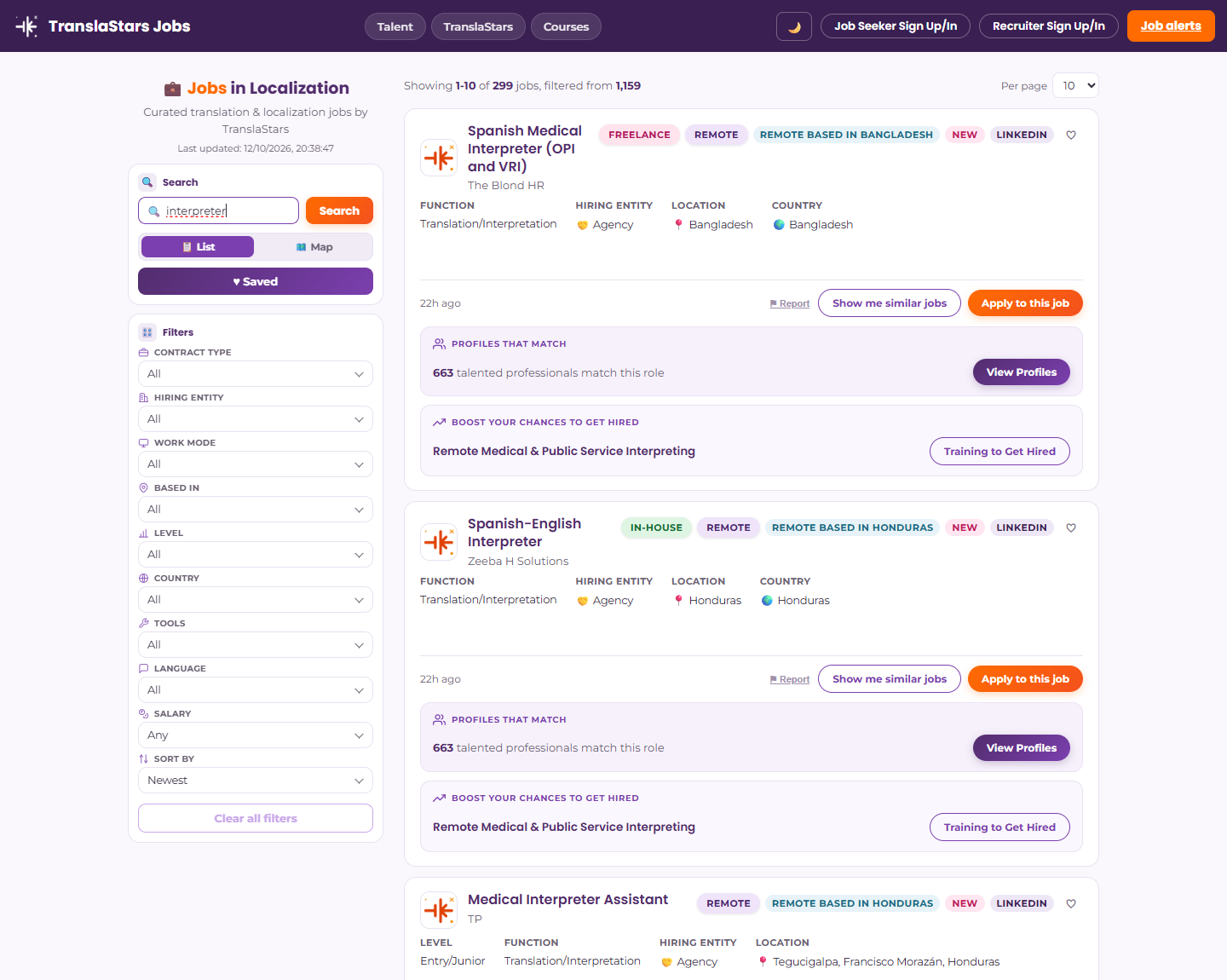
Task: Show similar jobs for Spanish-English Interpreter
Action: [890, 679]
